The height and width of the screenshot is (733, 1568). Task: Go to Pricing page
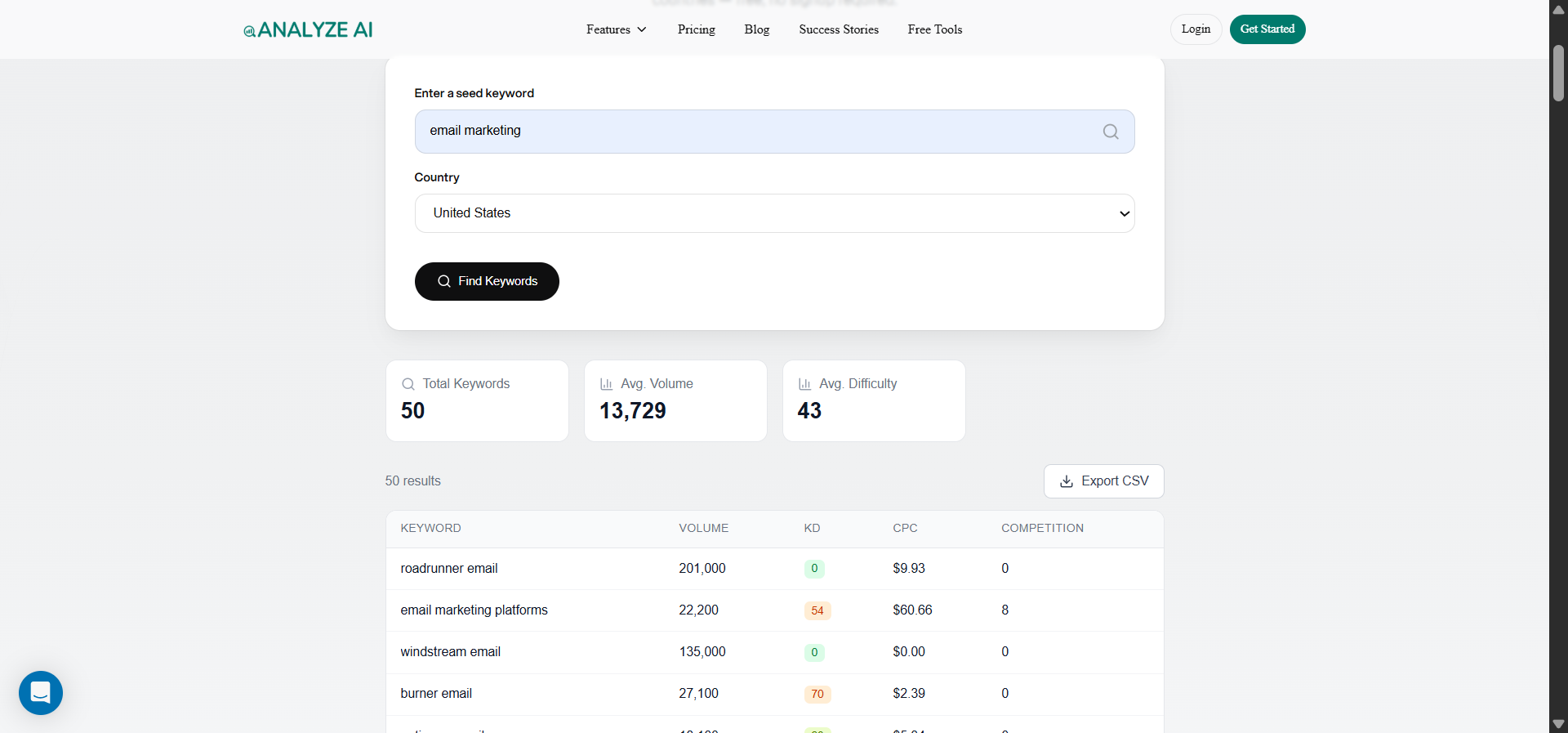(x=697, y=29)
